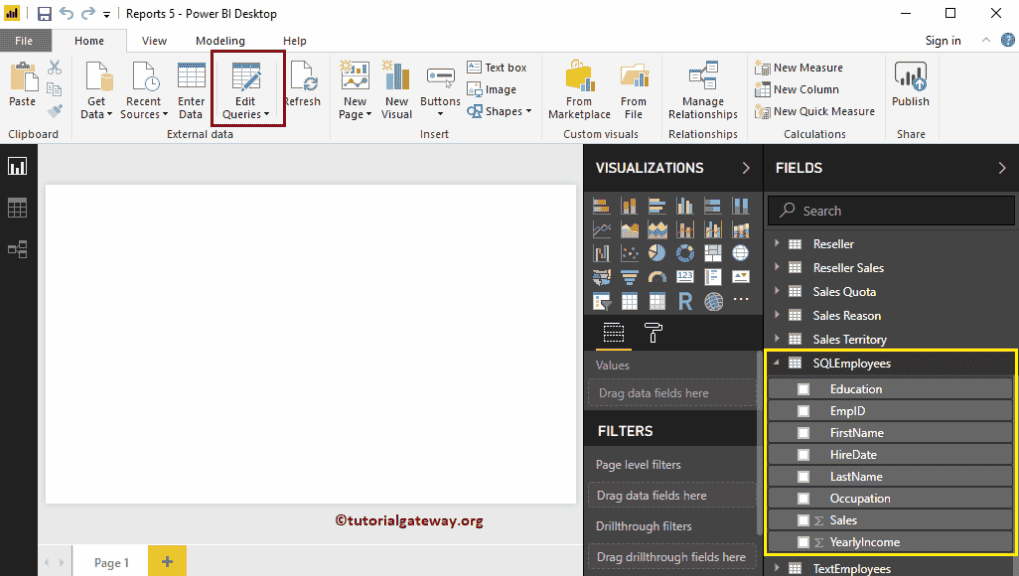The image size is (1019, 576).
Task: Open the Fields well tab icon
Action: click(613, 332)
